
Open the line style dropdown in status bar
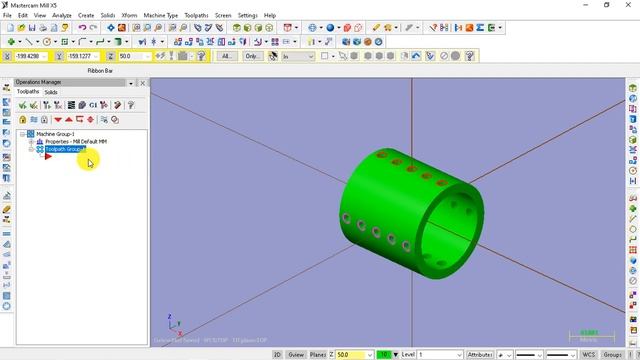tap(540, 355)
